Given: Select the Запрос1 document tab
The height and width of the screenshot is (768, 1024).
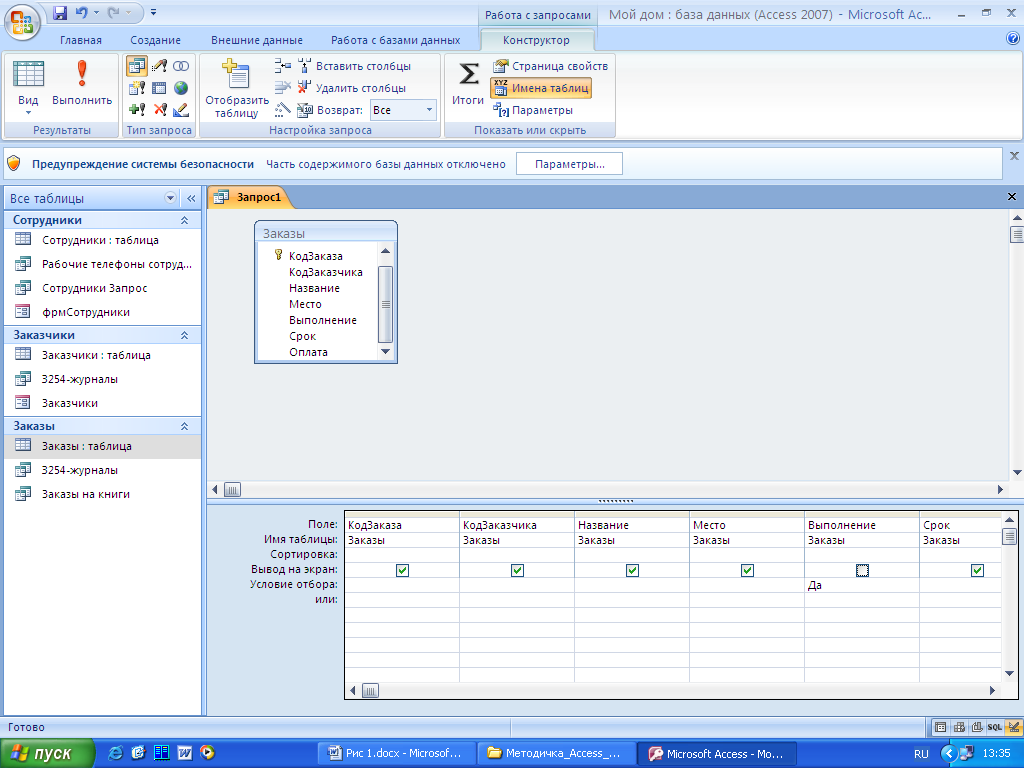Looking at the screenshot, I should (251, 197).
